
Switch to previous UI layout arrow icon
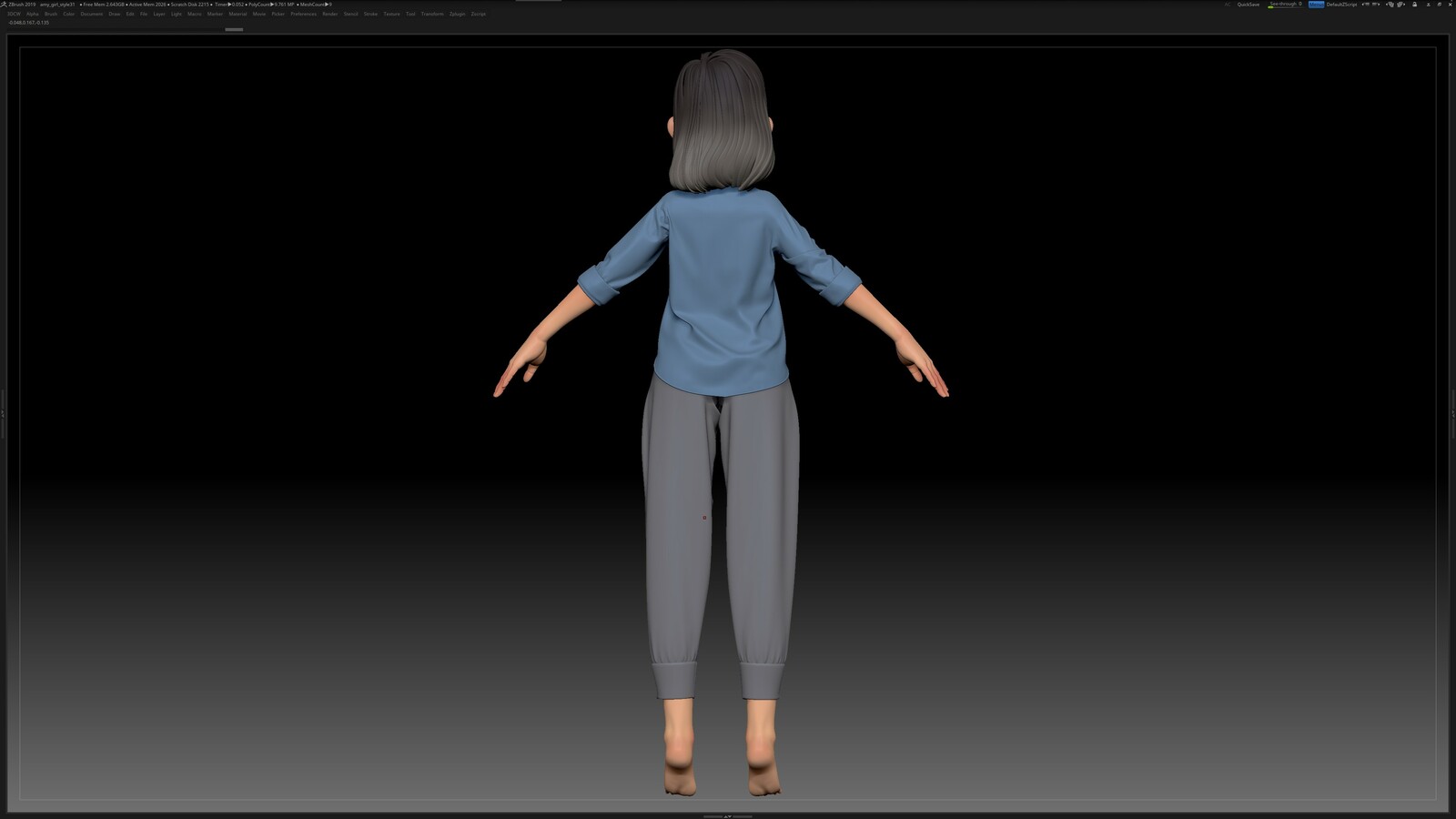pyautogui.click(x=1365, y=5)
